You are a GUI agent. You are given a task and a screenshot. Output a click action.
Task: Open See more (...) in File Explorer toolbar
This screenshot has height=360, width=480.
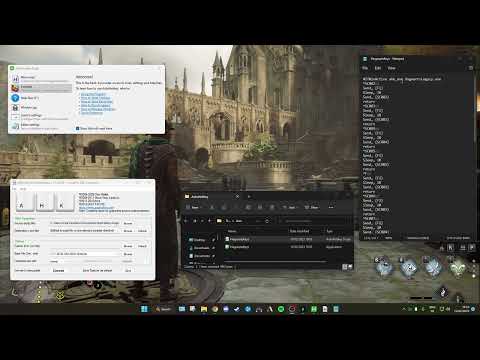[x=331, y=207]
